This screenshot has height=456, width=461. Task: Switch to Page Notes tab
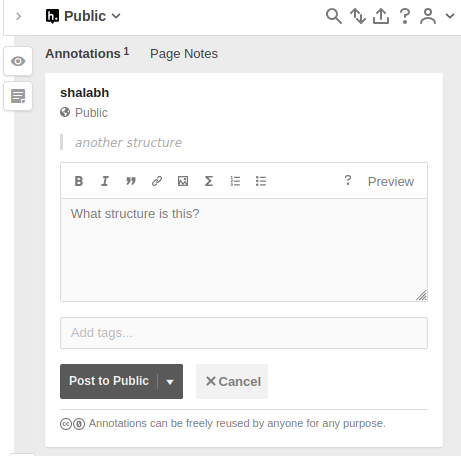pyautogui.click(x=184, y=54)
